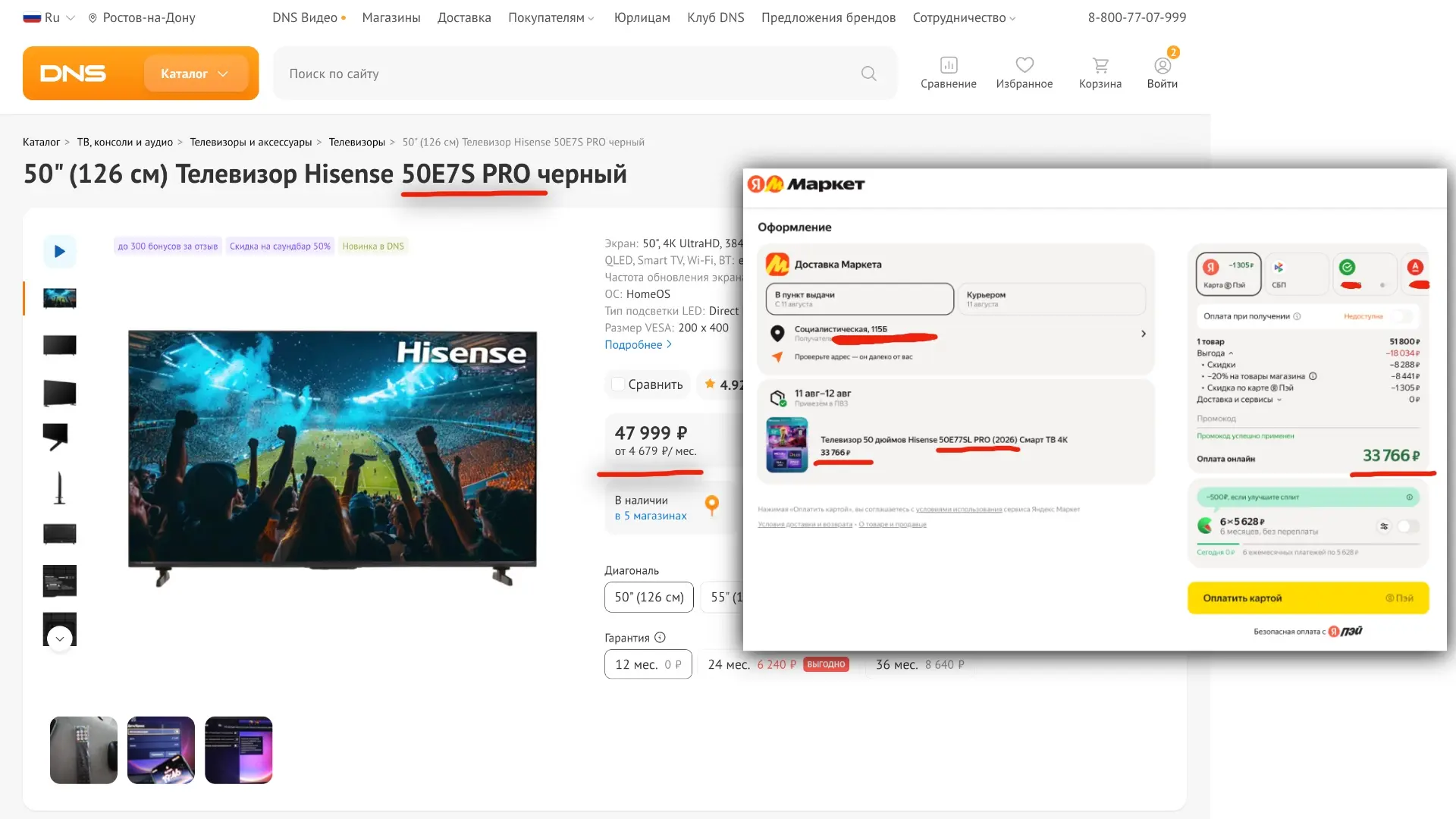1456x819 pixels.
Task: Click Скидка на саундбар 50% badge
Action: 280,246
